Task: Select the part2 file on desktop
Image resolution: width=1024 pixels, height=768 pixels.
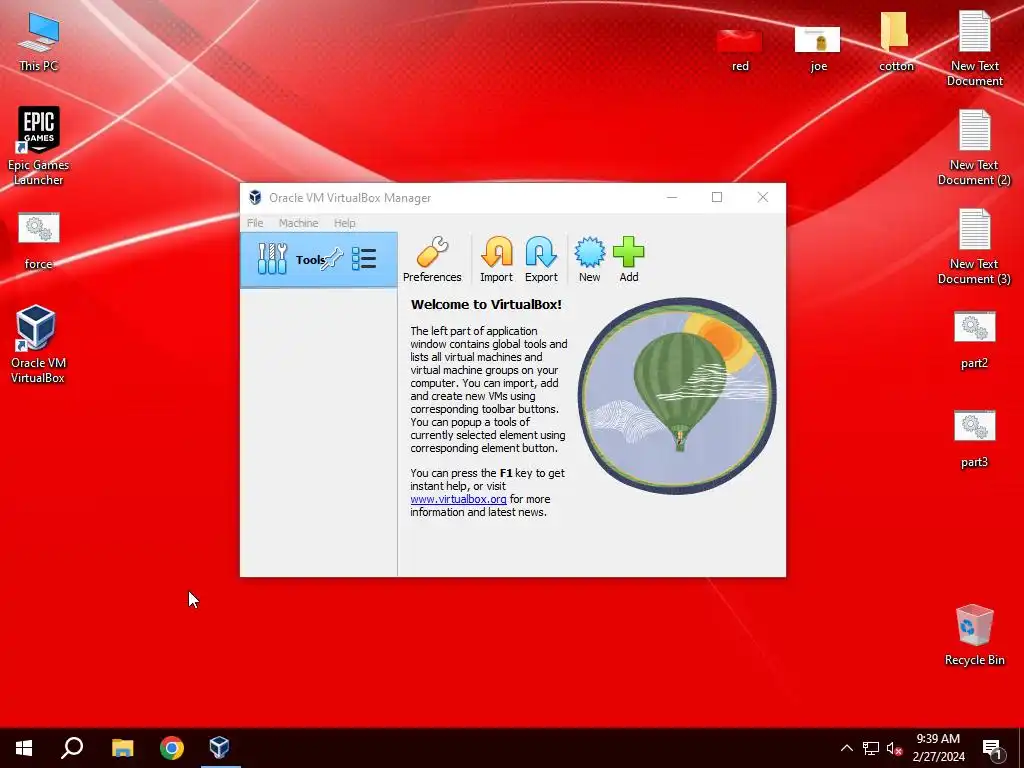Action: click(x=974, y=340)
